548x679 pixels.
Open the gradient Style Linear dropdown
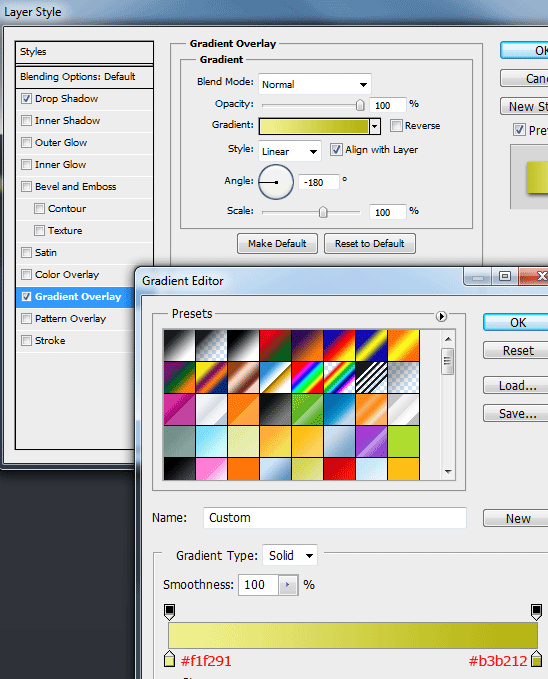[290, 151]
